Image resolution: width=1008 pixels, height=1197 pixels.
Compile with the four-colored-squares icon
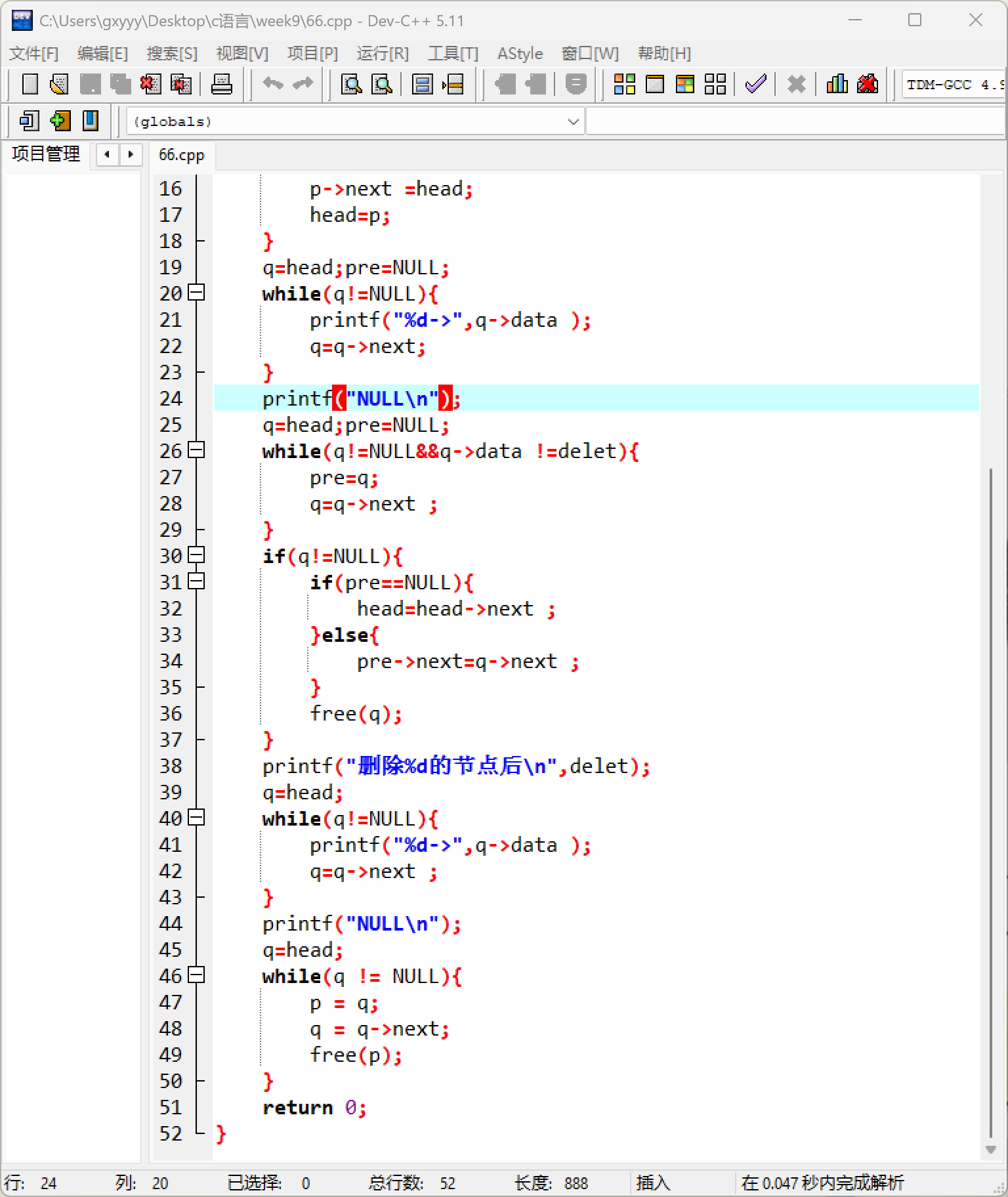625,84
